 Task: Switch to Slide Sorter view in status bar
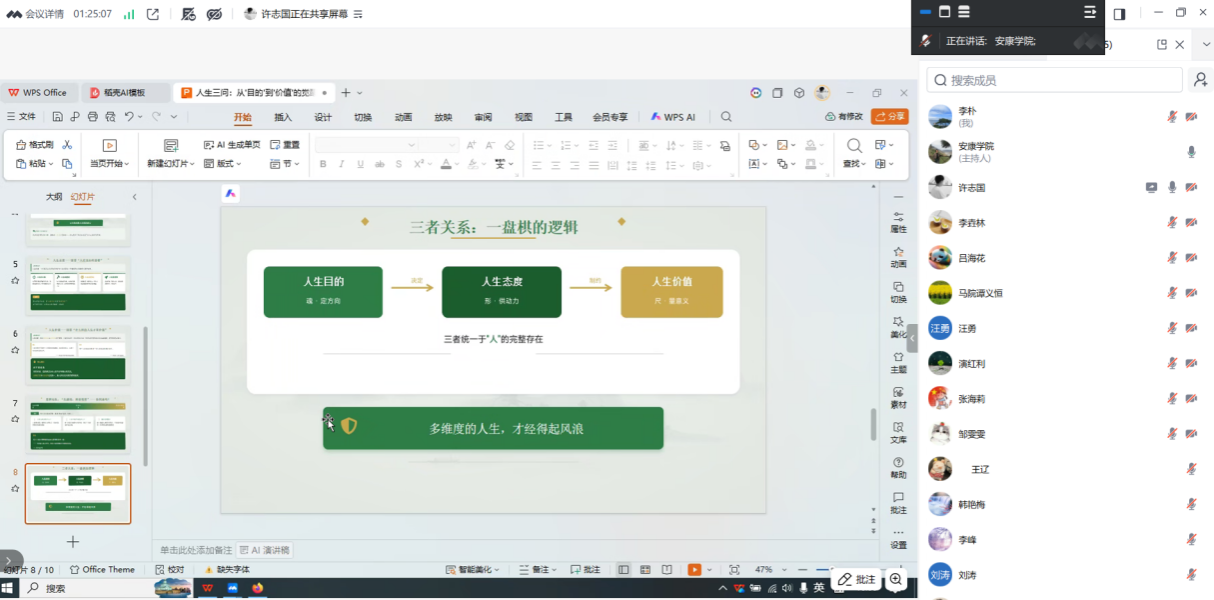pos(646,569)
